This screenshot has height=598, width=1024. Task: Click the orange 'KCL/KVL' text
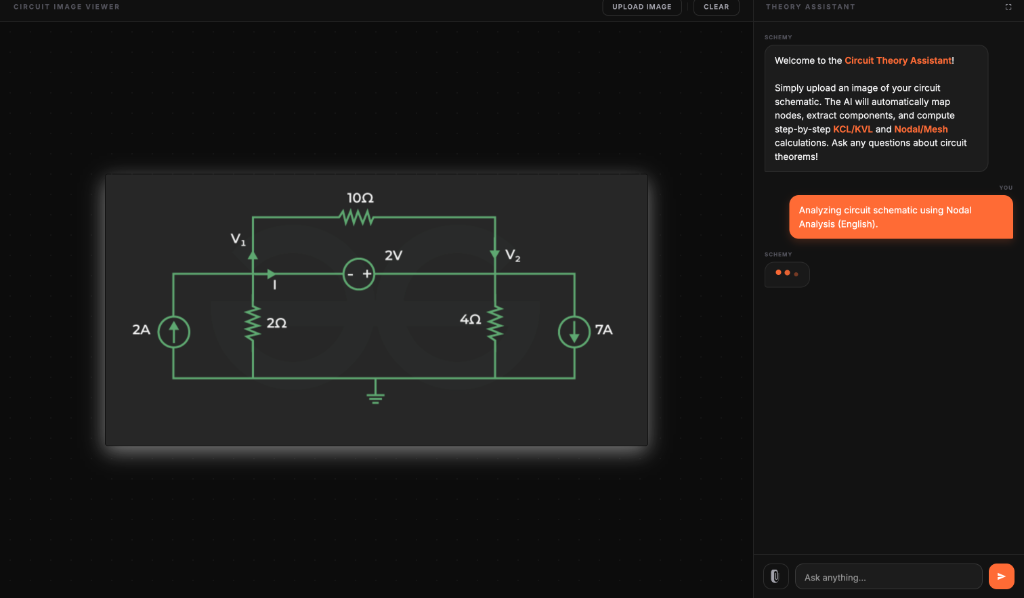click(x=852, y=129)
